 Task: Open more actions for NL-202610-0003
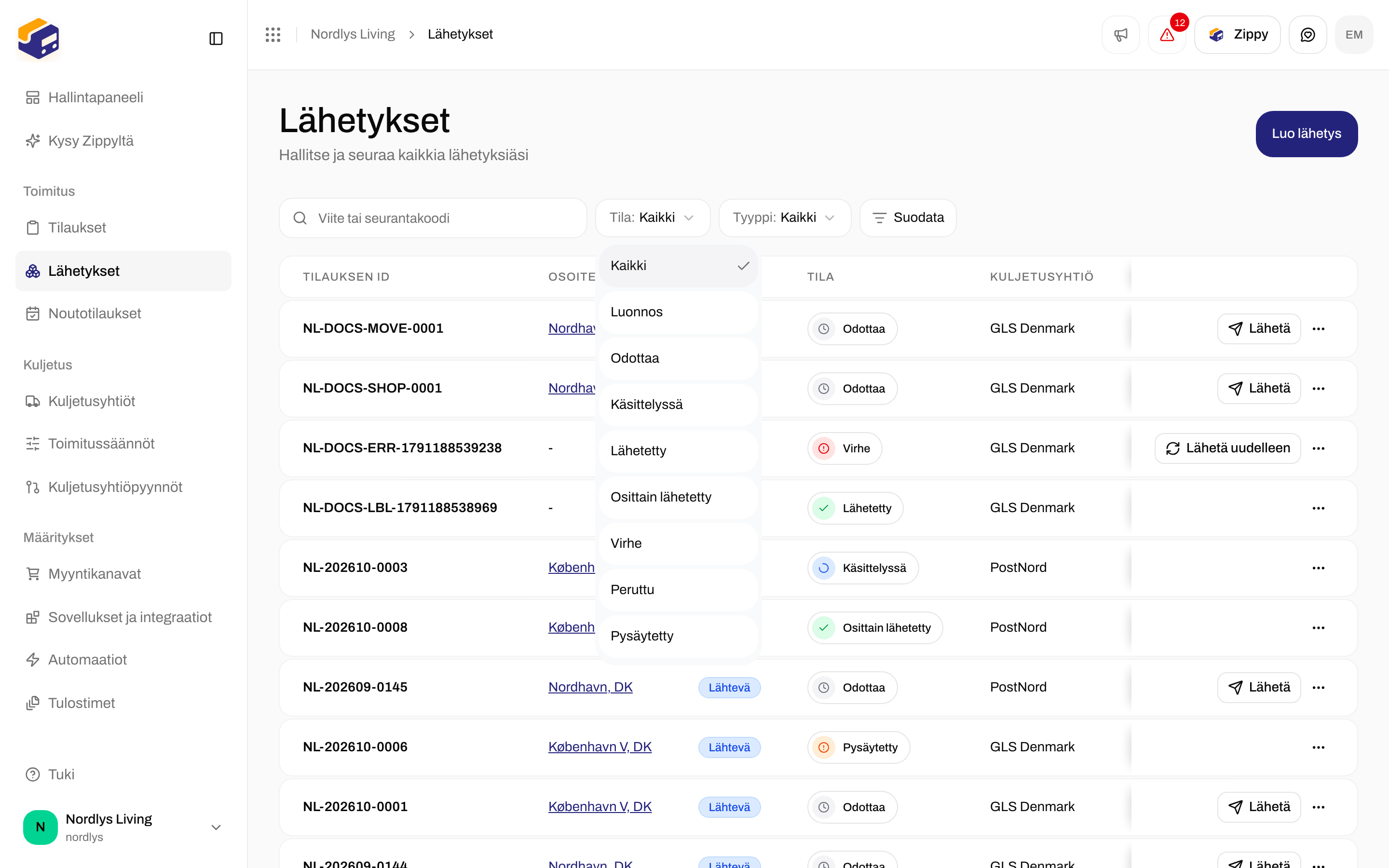coord(1319,567)
